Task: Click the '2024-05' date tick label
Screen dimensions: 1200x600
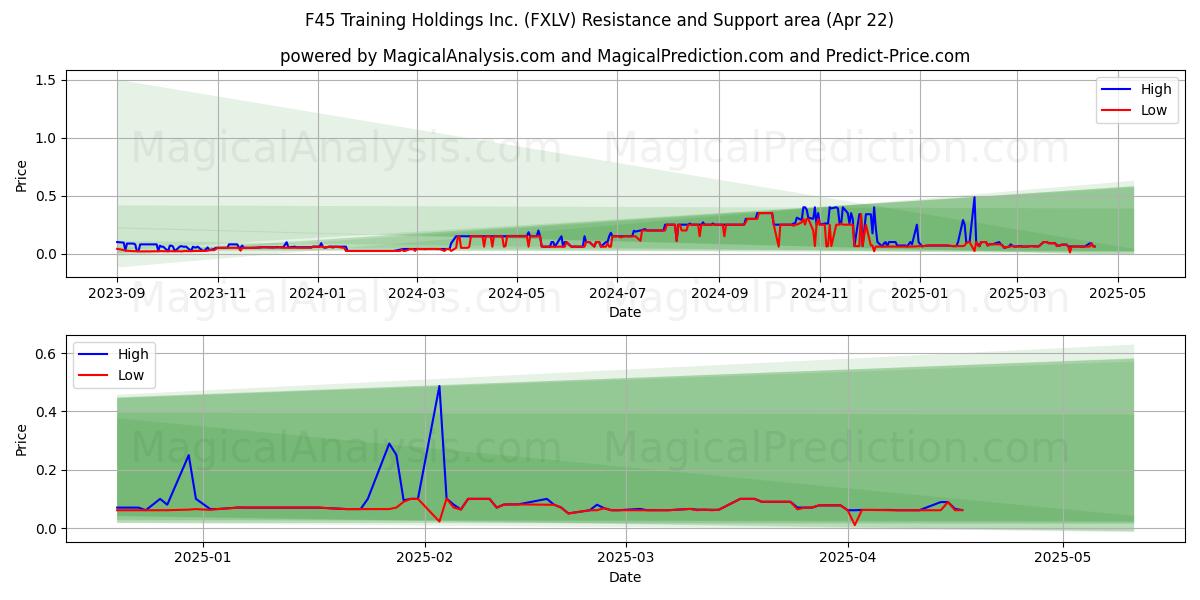Action: [x=517, y=293]
